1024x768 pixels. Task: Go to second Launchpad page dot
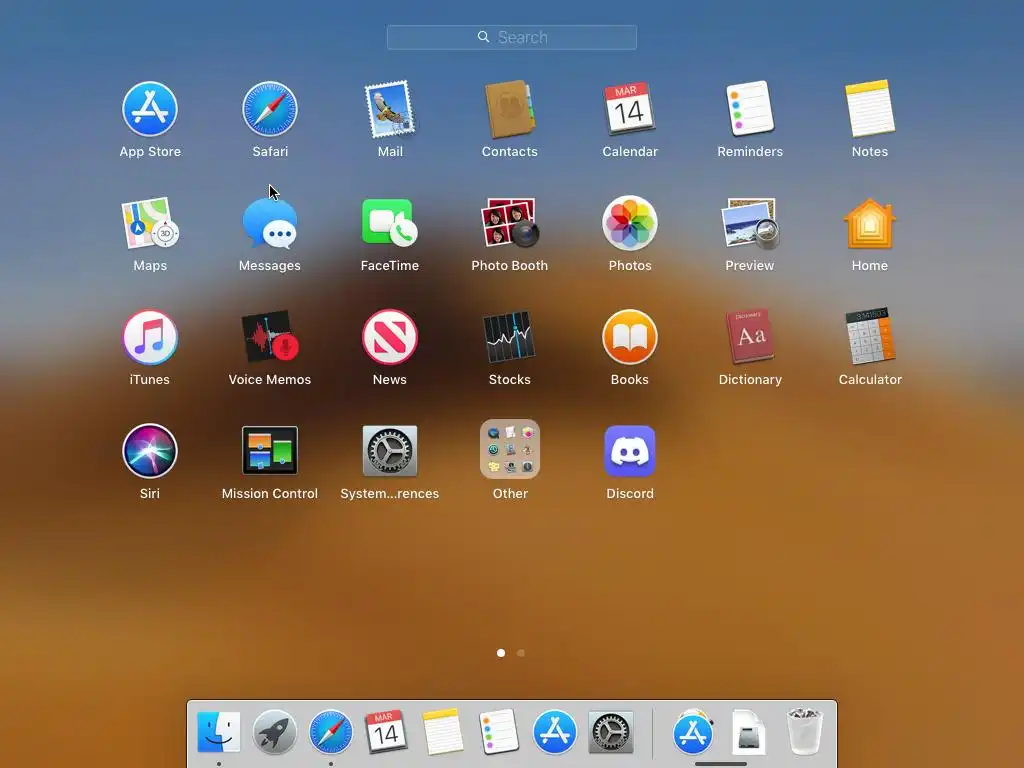[520, 653]
